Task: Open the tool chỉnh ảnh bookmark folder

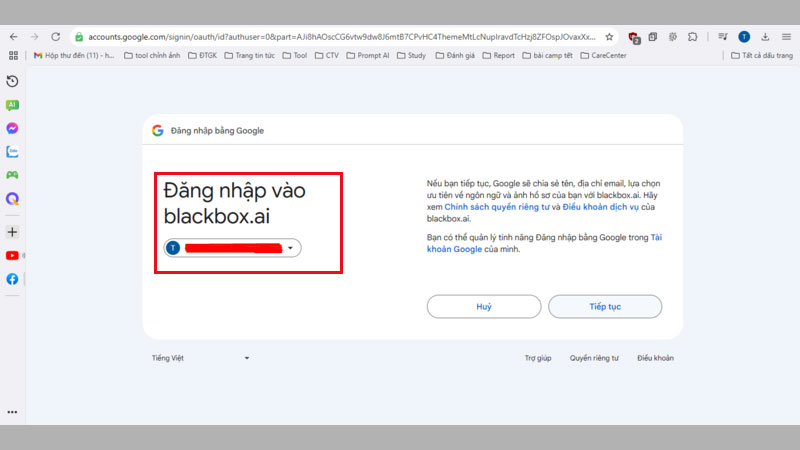Action: 152,55
